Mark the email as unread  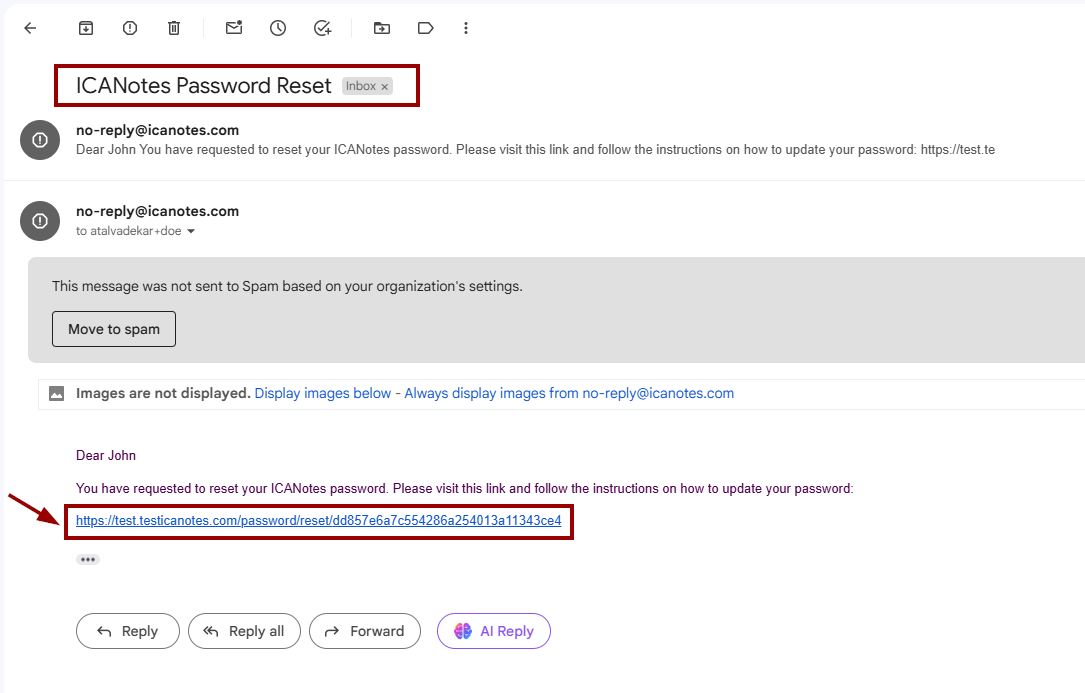(234, 28)
